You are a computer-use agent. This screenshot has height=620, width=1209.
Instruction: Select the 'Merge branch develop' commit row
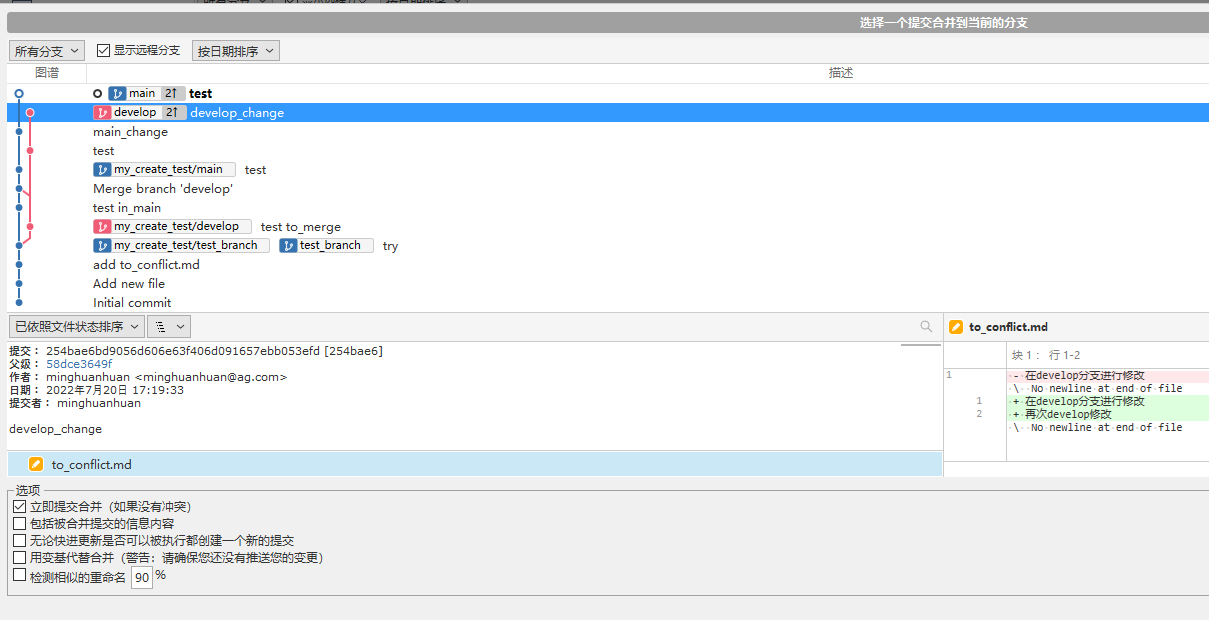(x=163, y=189)
